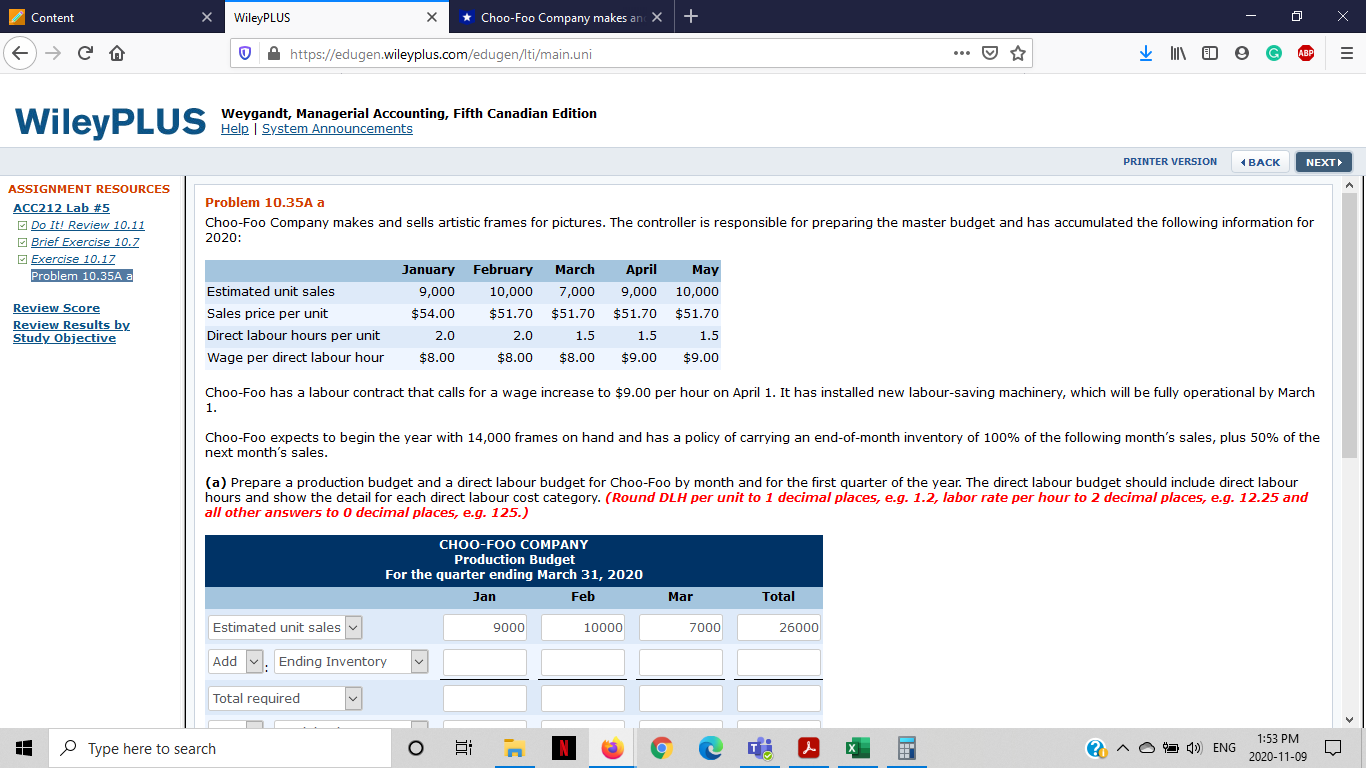Open the Windows Start menu
The height and width of the screenshot is (768, 1366).
[24, 748]
